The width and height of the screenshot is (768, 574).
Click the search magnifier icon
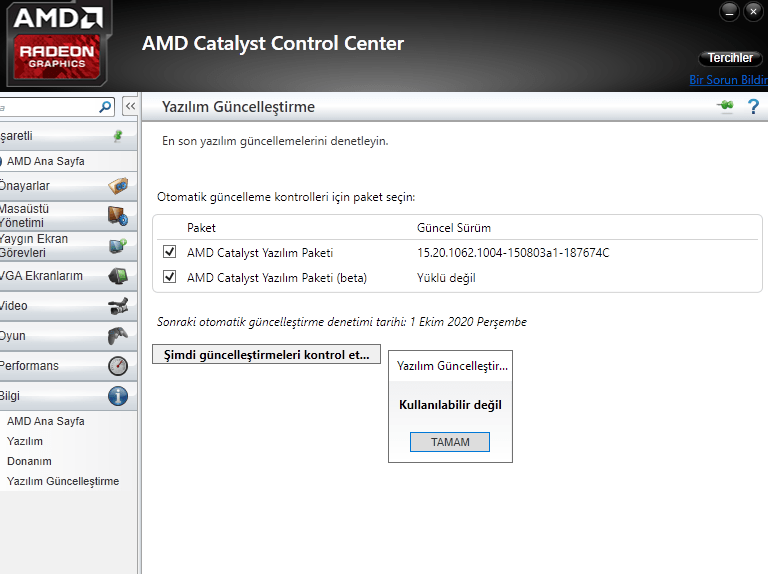pyautogui.click(x=105, y=107)
